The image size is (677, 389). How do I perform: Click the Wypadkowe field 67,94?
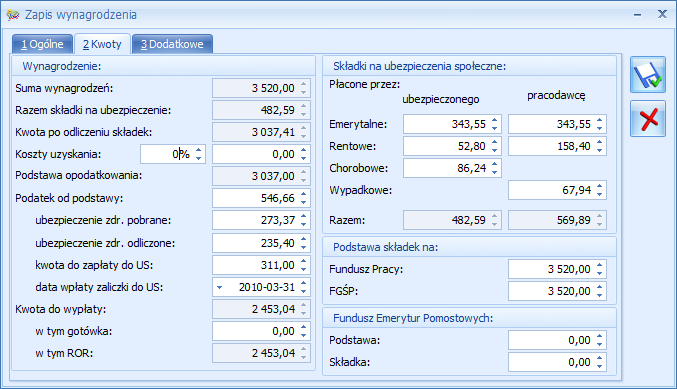pyautogui.click(x=557, y=190)
